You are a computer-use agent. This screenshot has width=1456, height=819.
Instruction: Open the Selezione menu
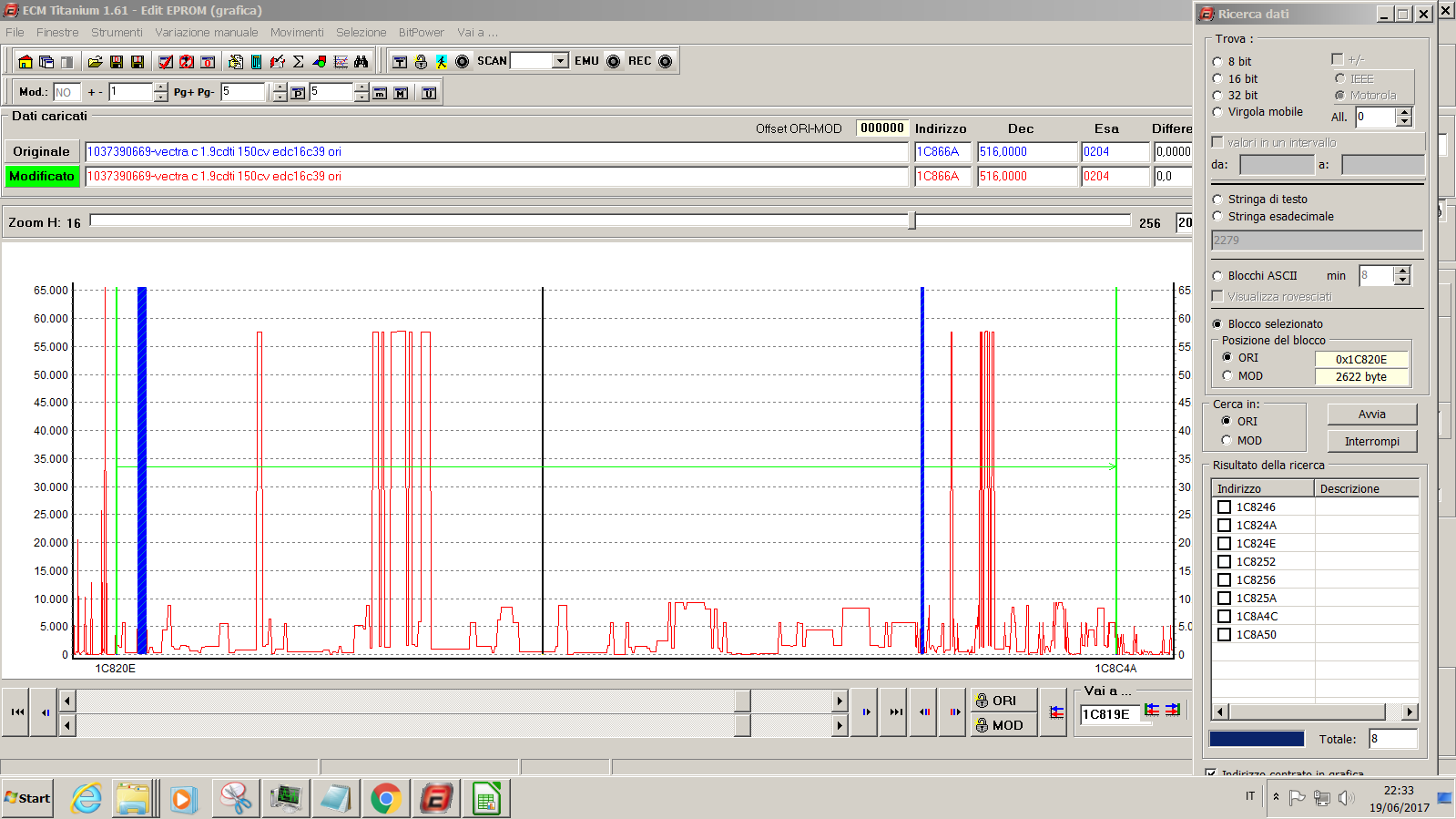(361, 32)
